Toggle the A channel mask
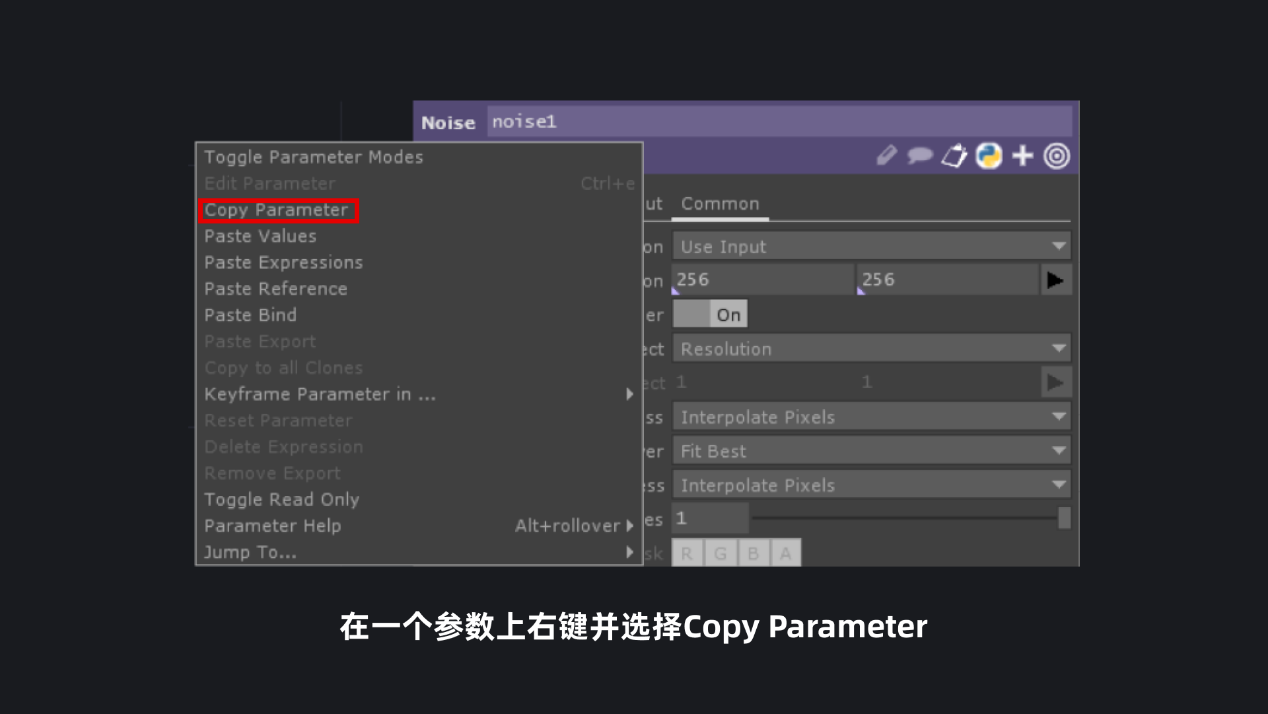The height and width of the screenshot is (714, 1268). [786, 552]
